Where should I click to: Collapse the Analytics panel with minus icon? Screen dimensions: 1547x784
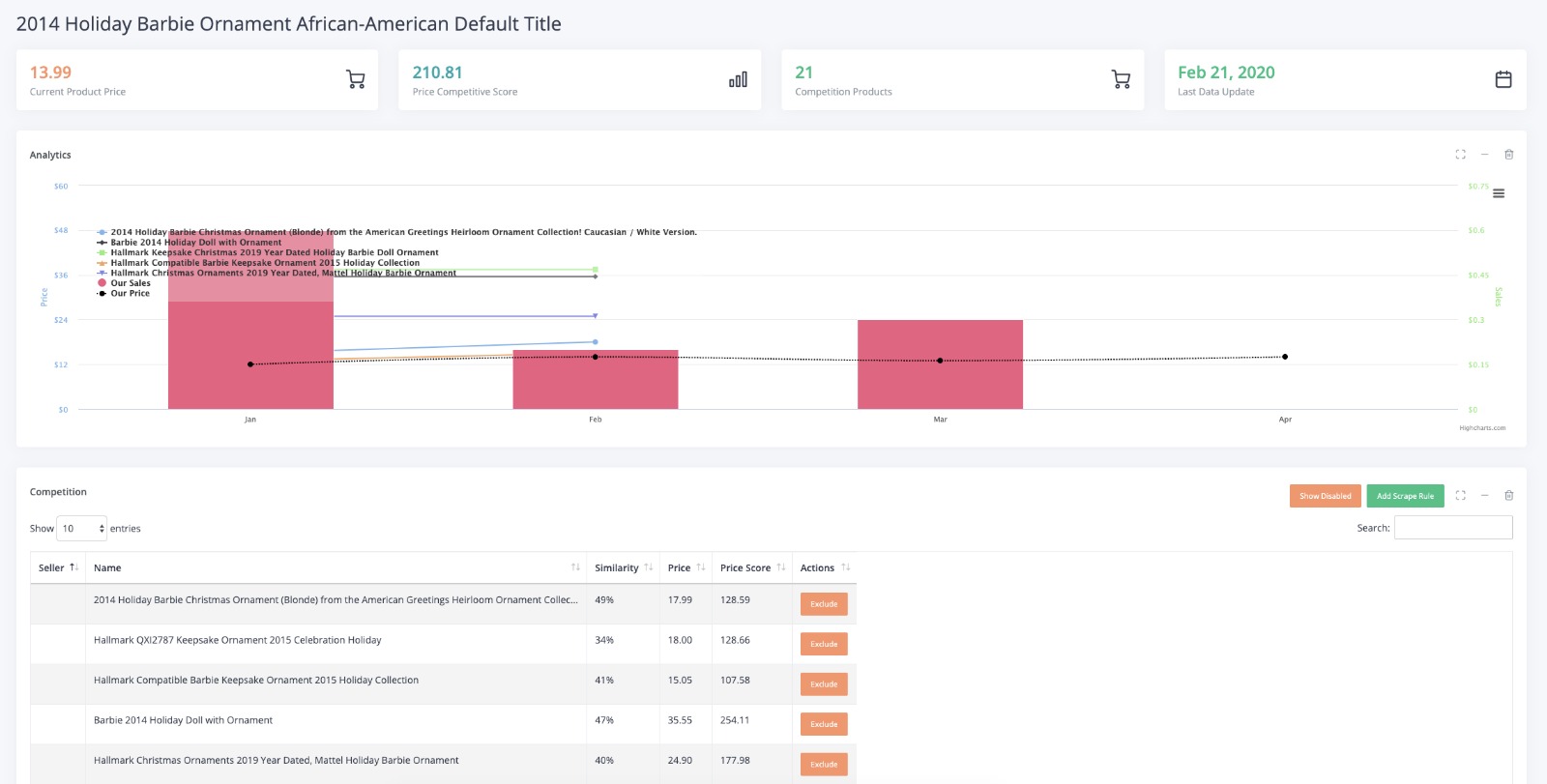(x=1484, y=155)
